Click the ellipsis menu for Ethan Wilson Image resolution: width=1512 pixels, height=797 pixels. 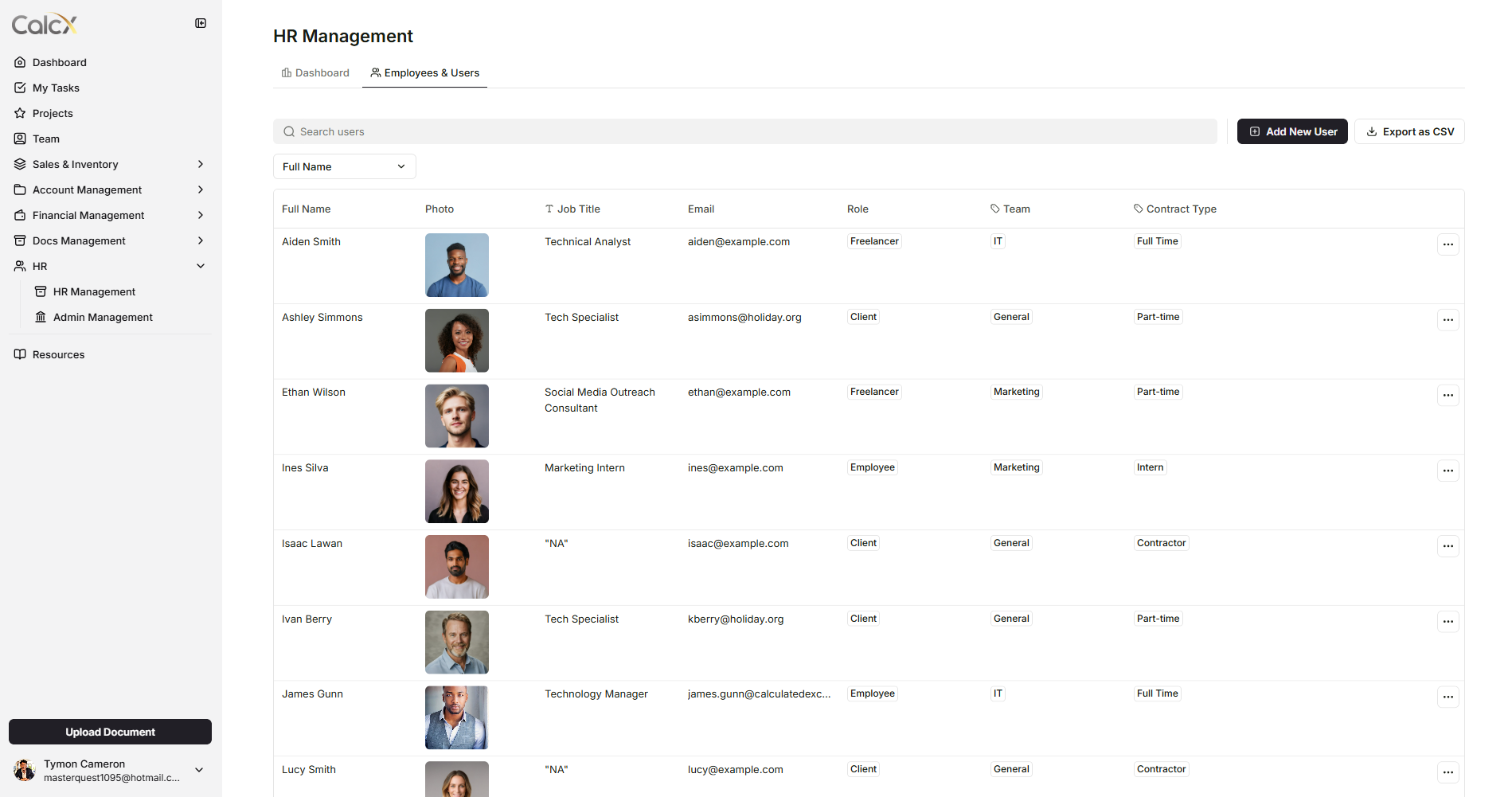tap(1448, 395)
